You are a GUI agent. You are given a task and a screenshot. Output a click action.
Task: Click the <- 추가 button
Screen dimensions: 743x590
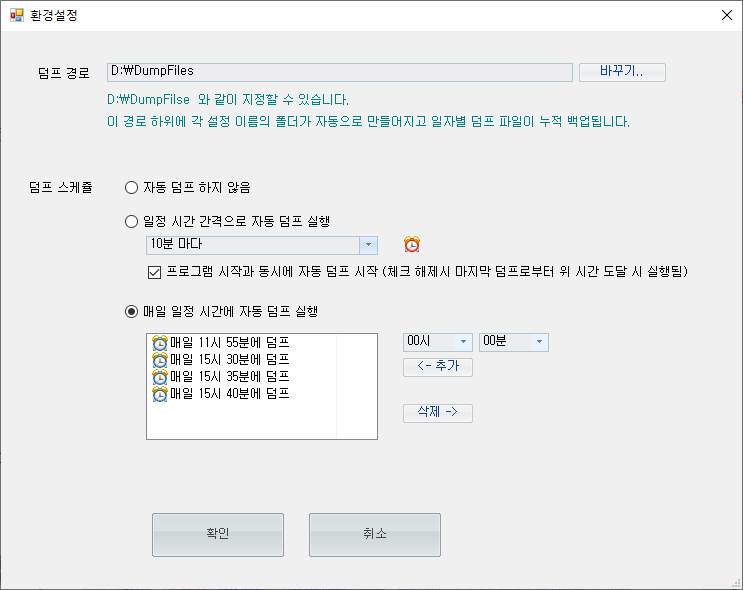click(437, 366)
